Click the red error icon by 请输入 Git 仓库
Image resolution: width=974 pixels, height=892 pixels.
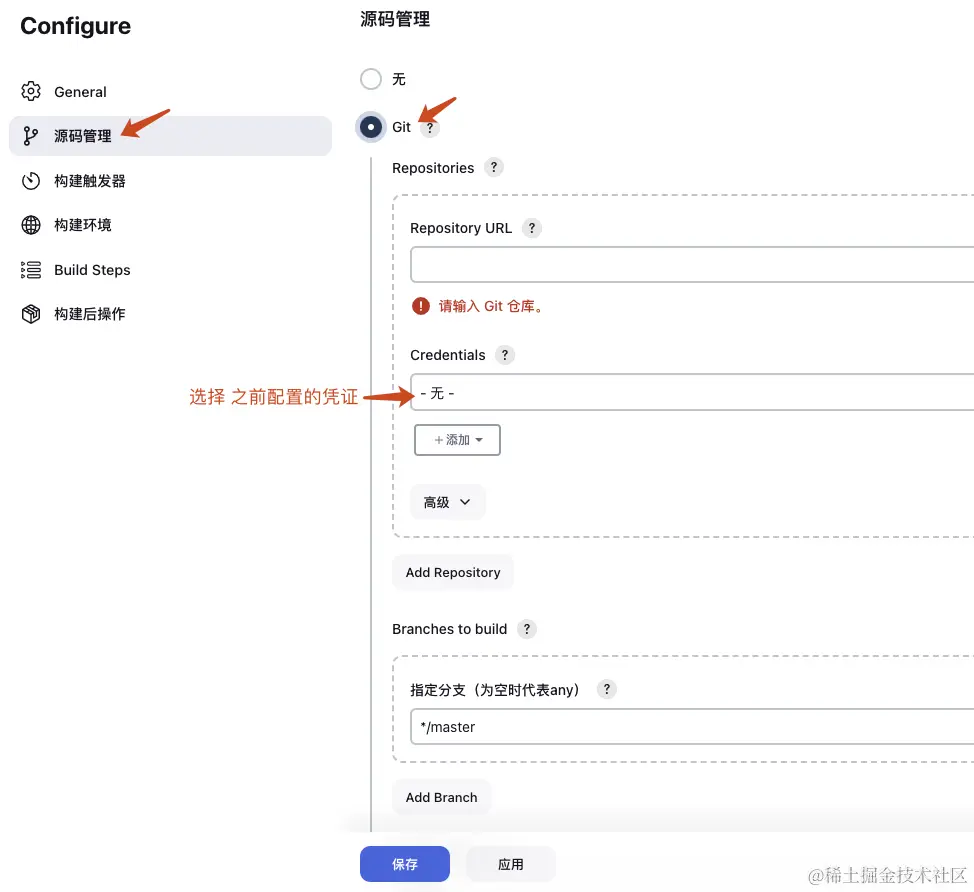click(421, 306)
